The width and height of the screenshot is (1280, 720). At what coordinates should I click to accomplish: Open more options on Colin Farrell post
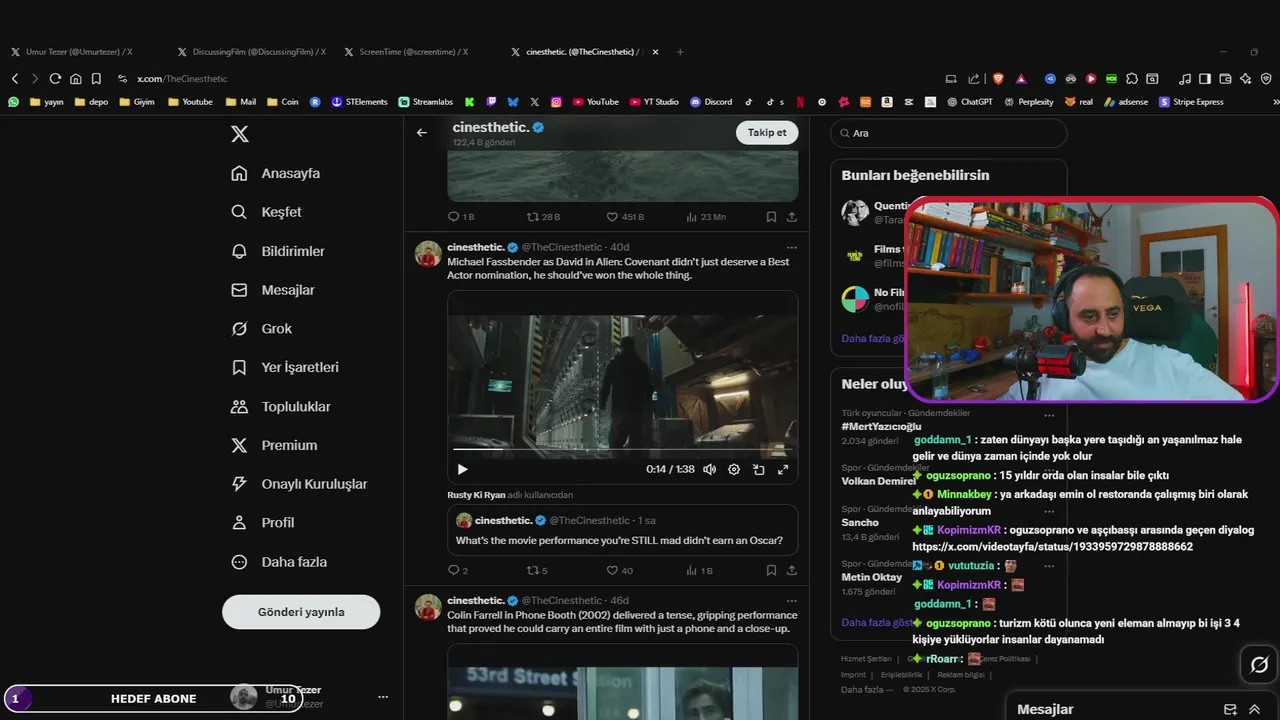pyautogui.click(x=792, y=600)
